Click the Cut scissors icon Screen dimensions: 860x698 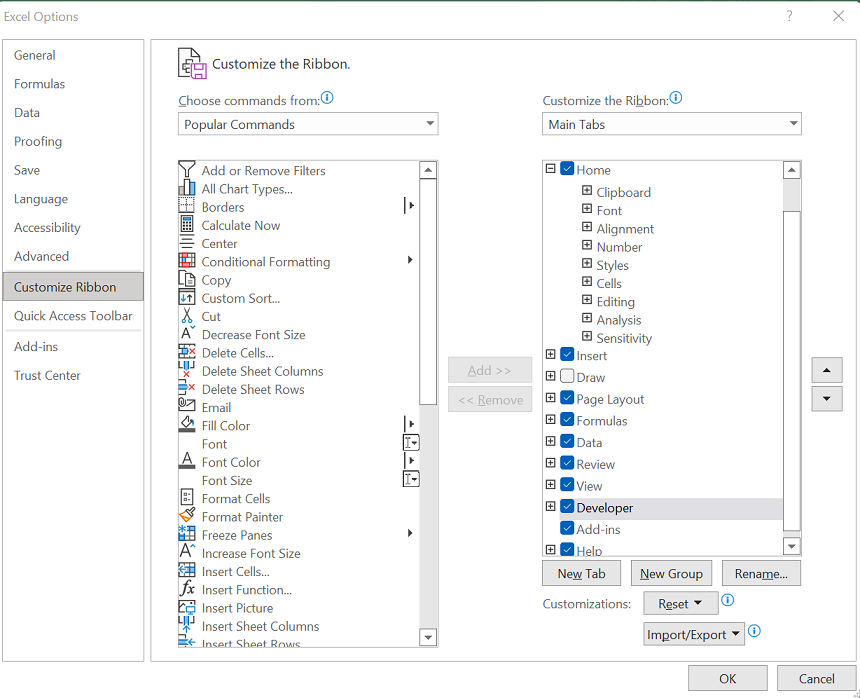[x=186, y=315]
